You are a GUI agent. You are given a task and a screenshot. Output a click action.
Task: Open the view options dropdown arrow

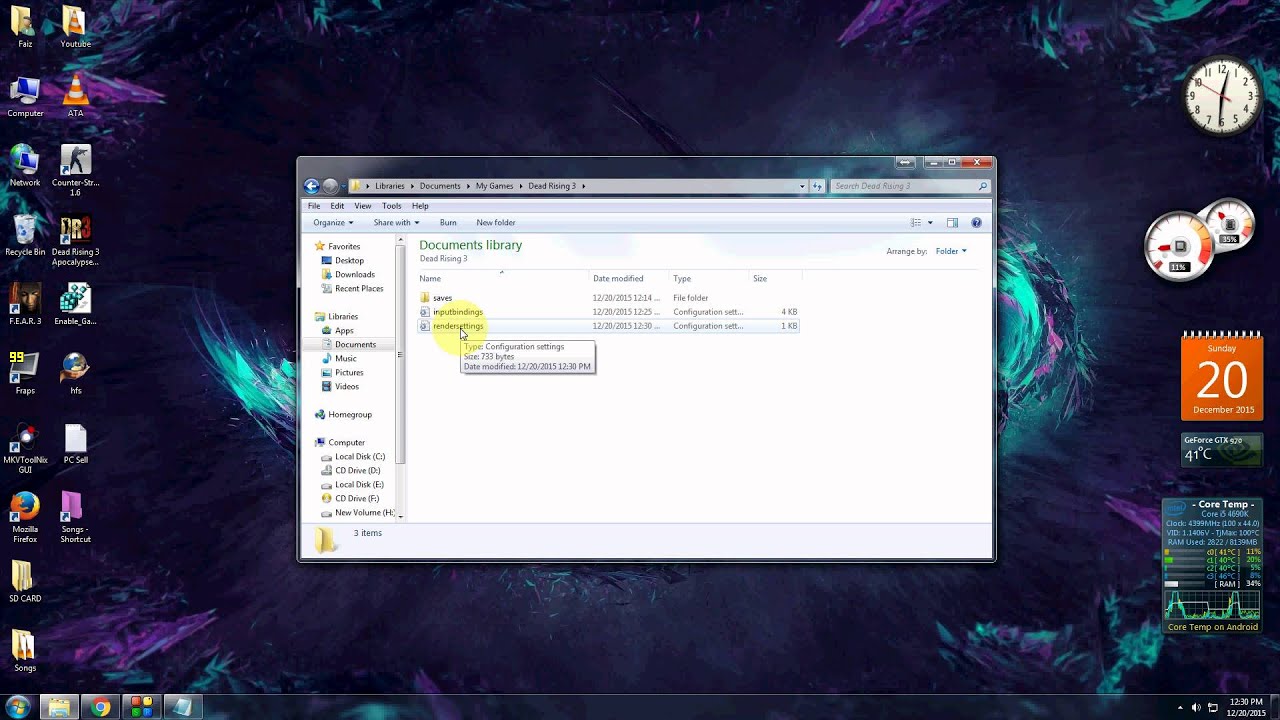tap(930, 223)
